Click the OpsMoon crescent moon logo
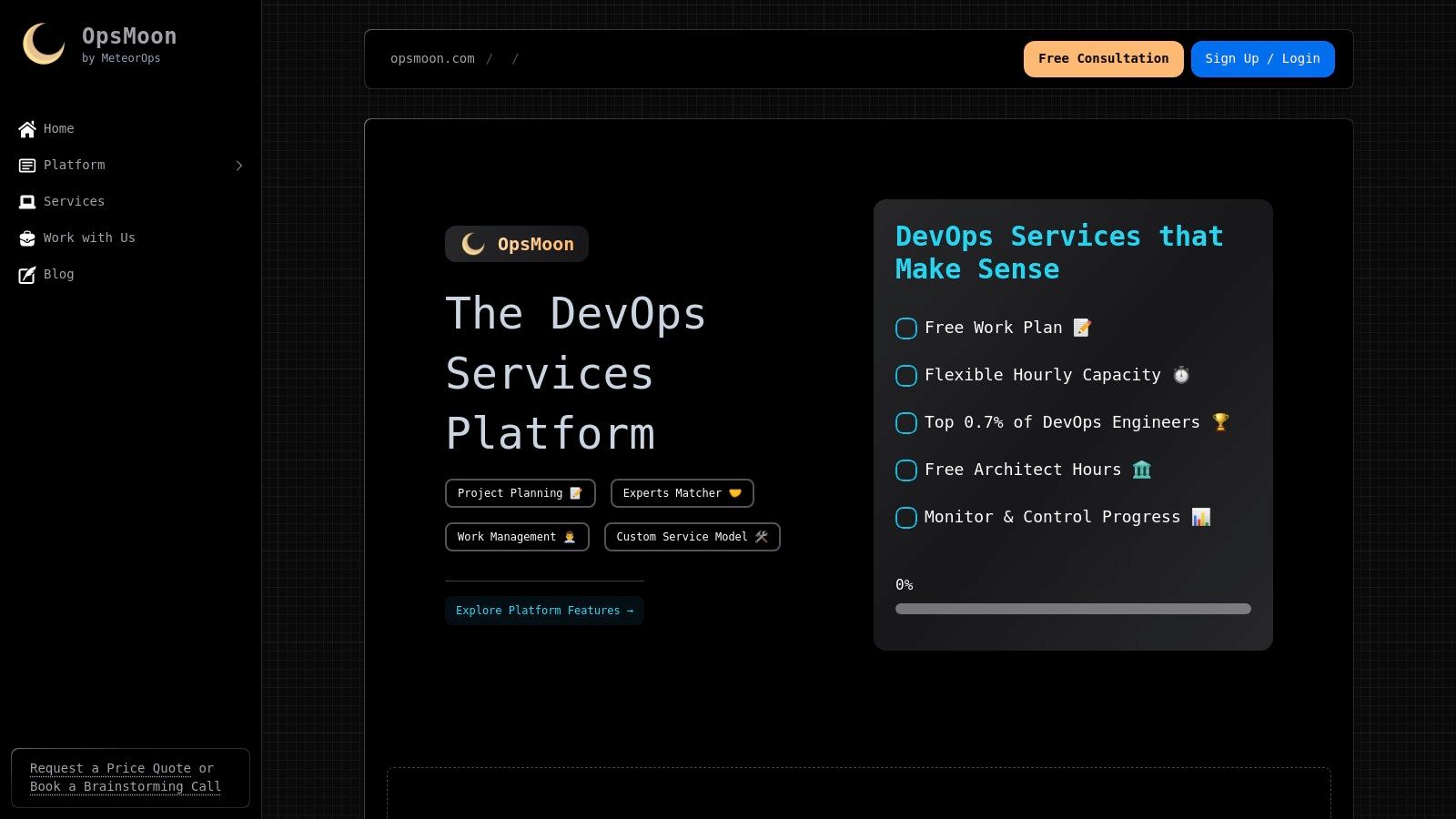This screenshot has height=819, width=1456. click(43, 43)
